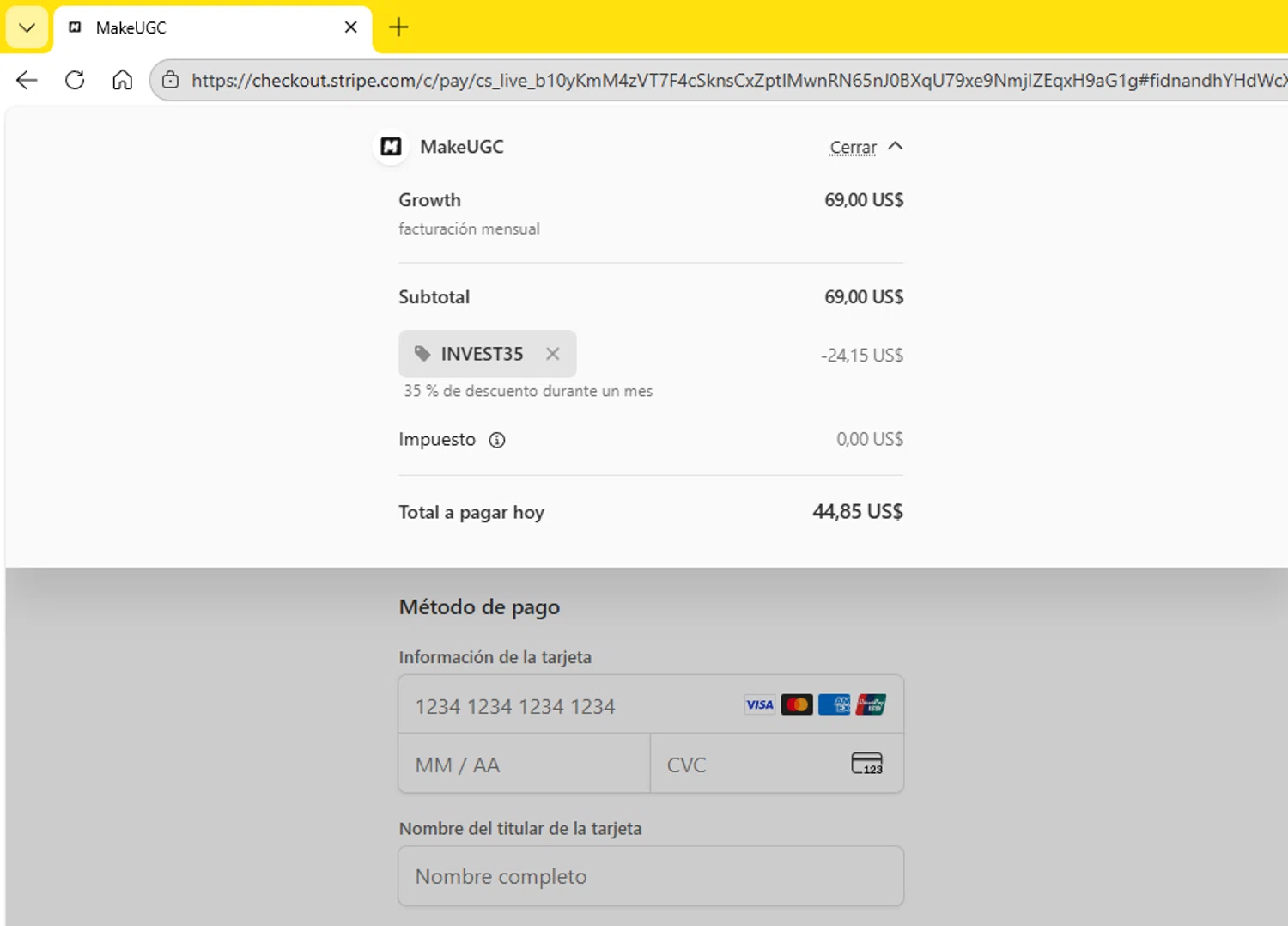
Task: Focus the CVC field
Action: click(777, 764)
